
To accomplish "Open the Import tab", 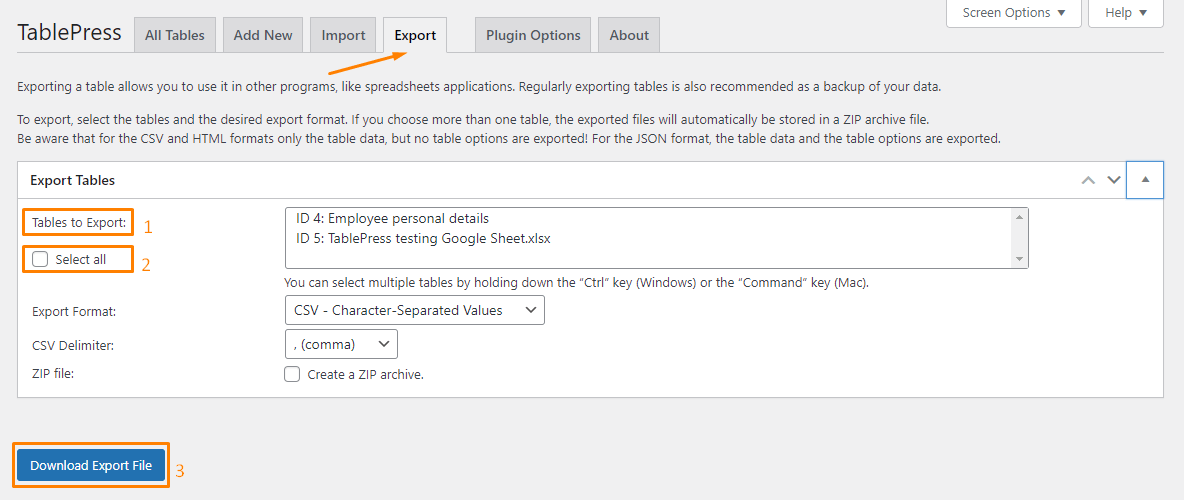I will tap(343, 35).
